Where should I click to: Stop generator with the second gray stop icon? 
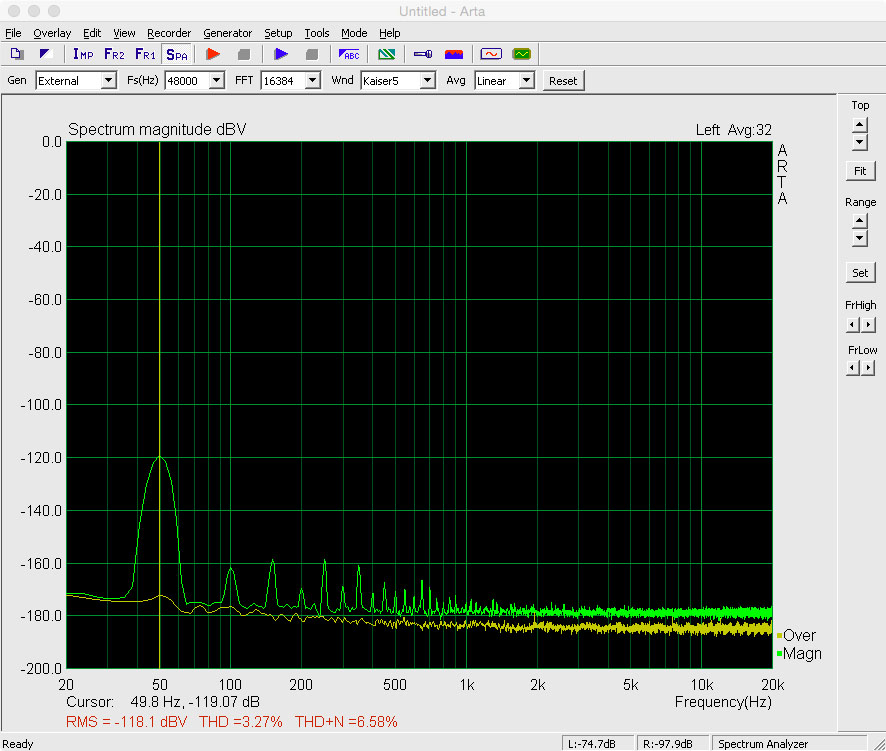(311, 54)
